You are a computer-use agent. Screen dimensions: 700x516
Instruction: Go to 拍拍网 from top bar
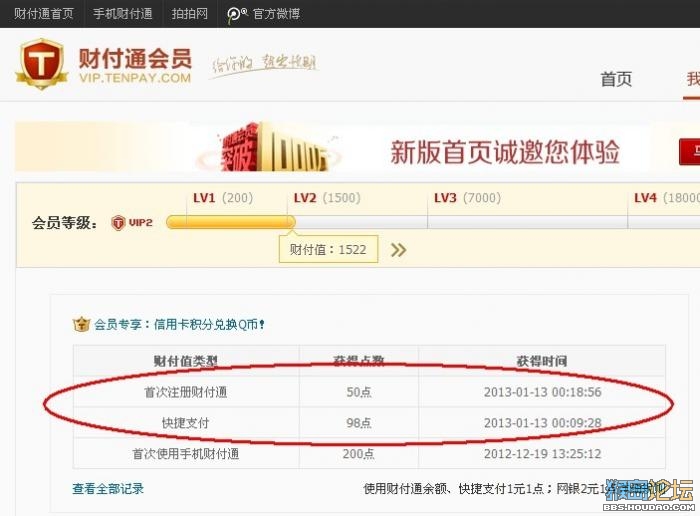[x=190, y=14]
